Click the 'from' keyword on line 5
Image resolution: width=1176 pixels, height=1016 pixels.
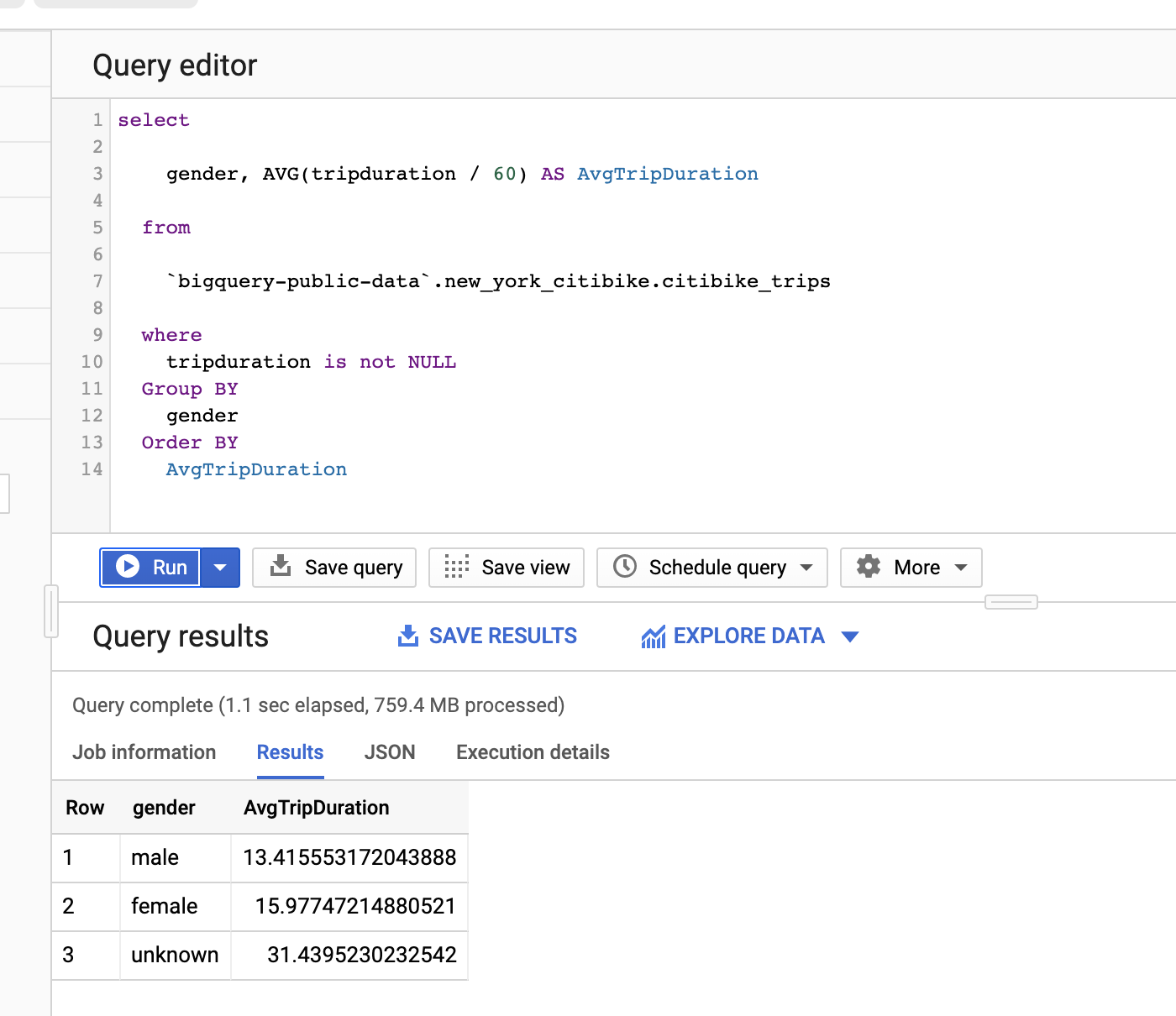click(x=166, y=228)
